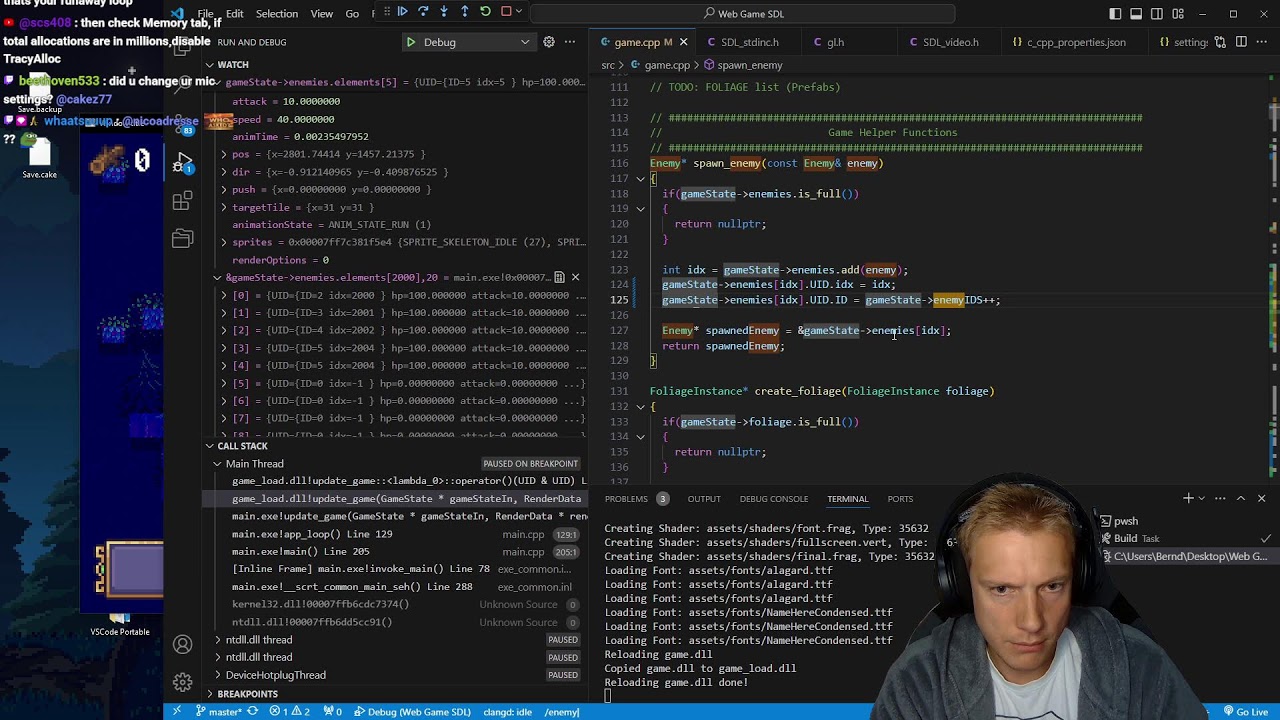Stop the debug session
1280x720 pixels.
click(x=506, y=12)
